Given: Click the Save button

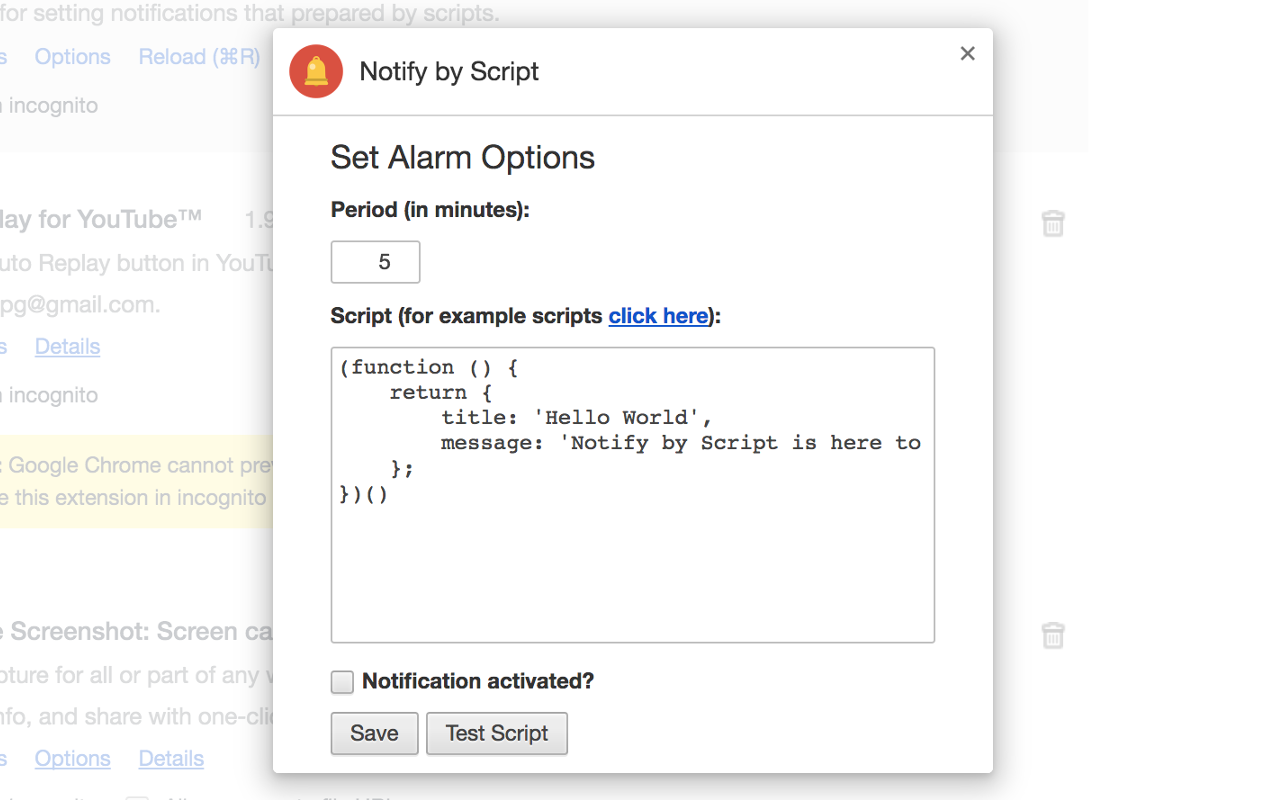Looking at the screenshot, I should [x=374, y=733].
